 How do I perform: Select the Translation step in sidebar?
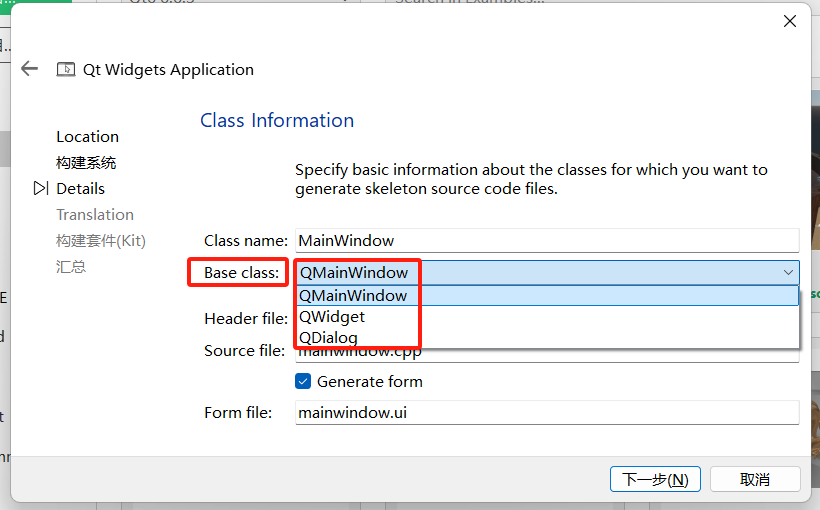pos(95,214)
